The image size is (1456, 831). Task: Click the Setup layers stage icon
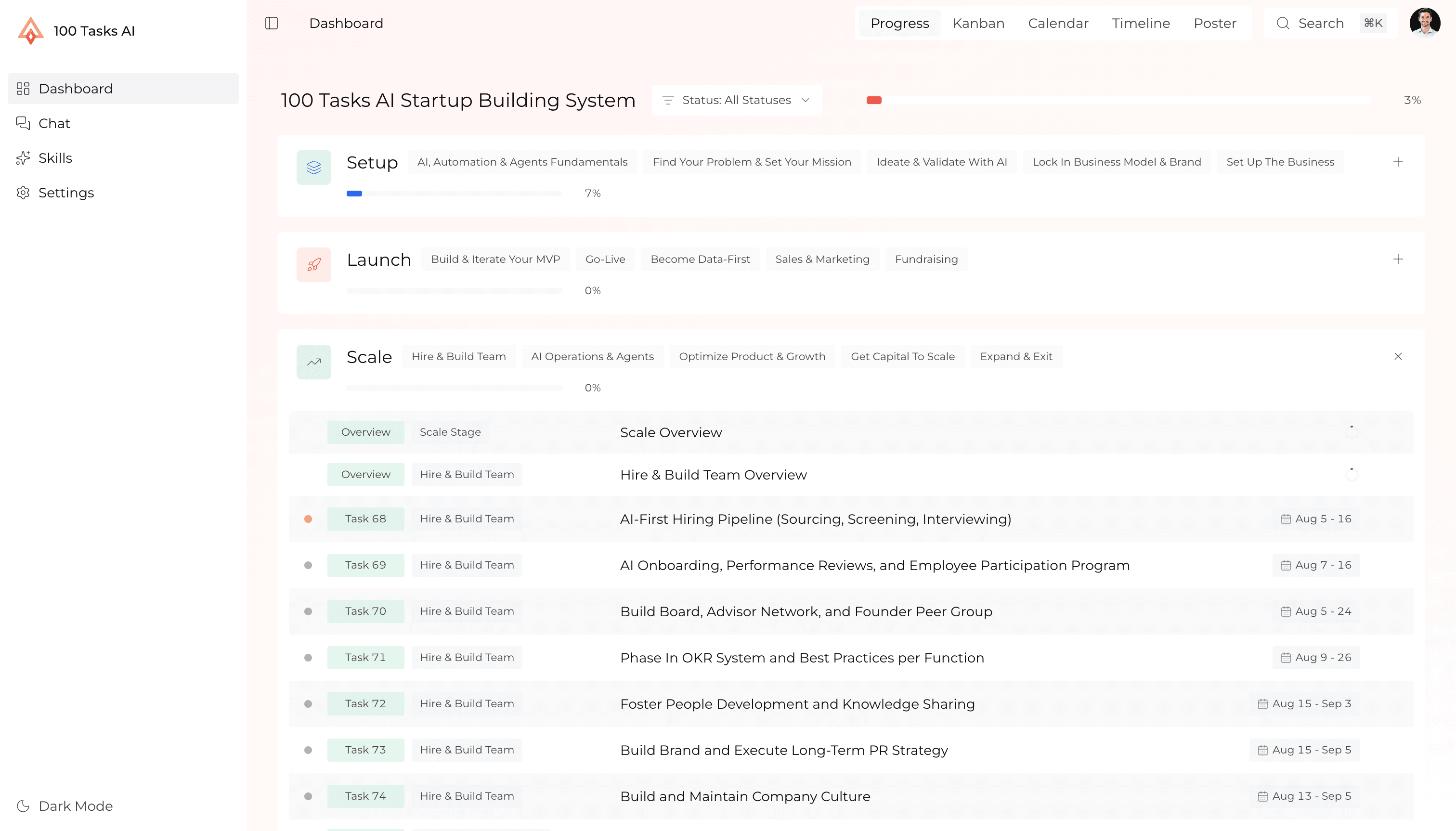tap(314, 167)
